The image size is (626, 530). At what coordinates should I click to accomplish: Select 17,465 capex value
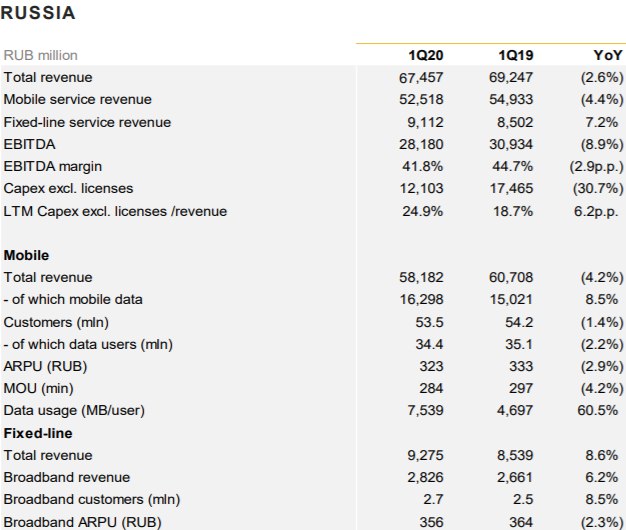pyautogui.click(x=511, y=188)
